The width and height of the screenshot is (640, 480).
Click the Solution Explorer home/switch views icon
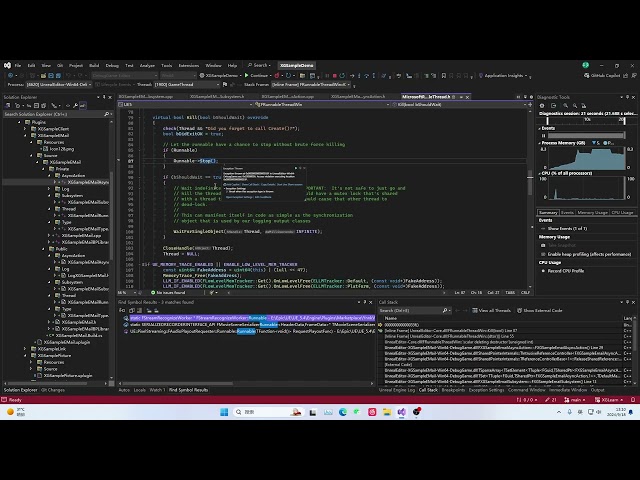8,106
